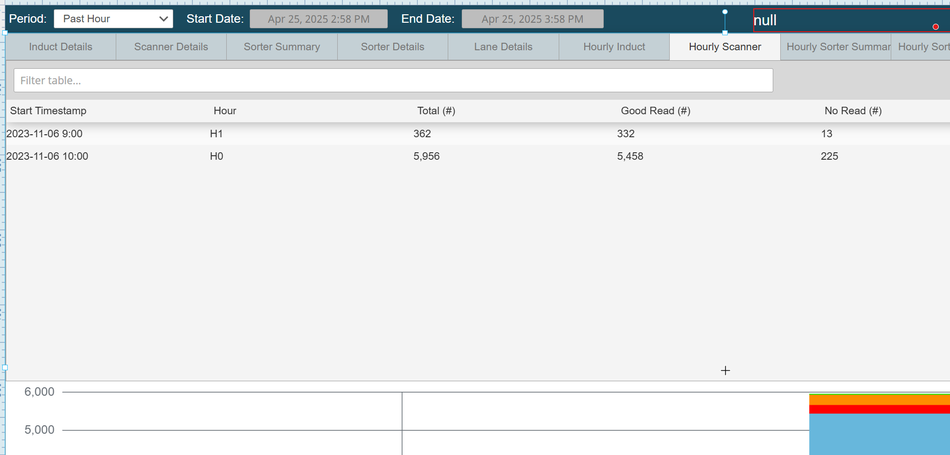Image resolution: width=950 pixels, height=455 pixels.
Task: Sort by the Total (#) column header
Action: pyautogui.click(x=436, y=111)
